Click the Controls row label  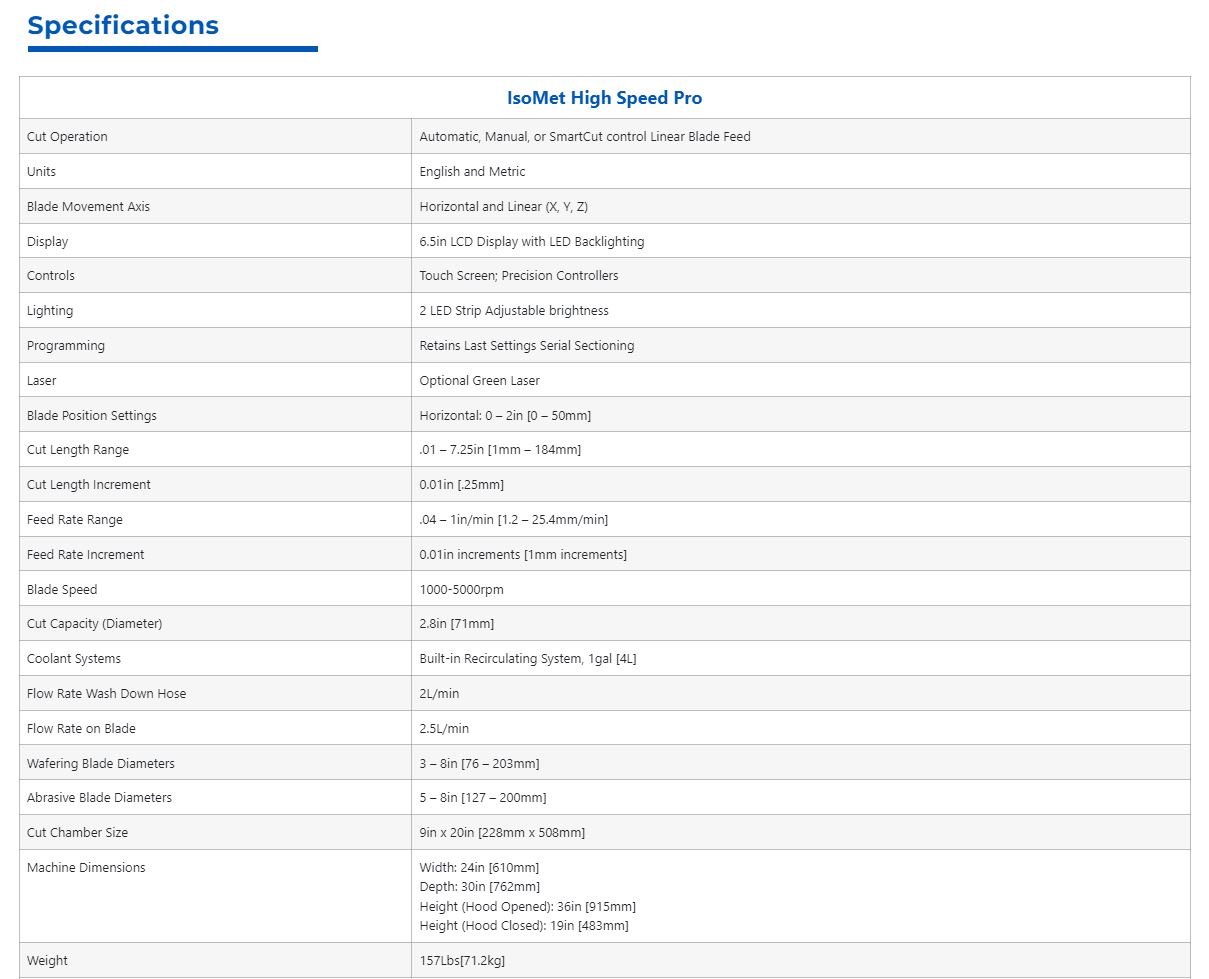click(x=51, y=276)
